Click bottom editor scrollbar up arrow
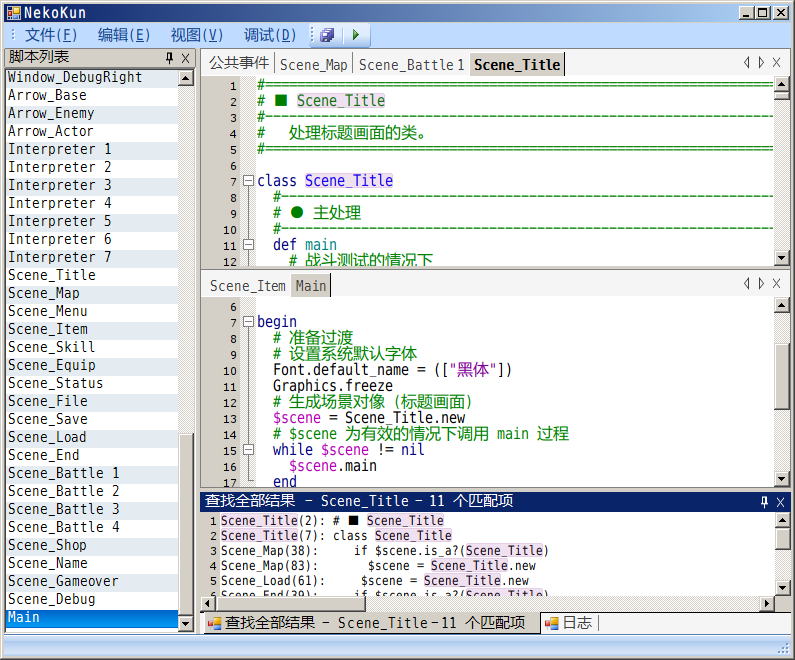 [781, 305]
